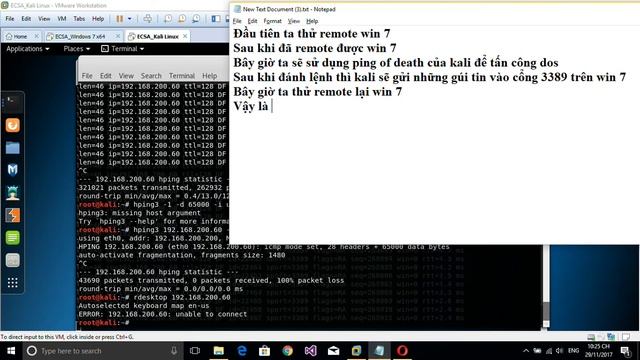Expand the Kali Applications menu
The width and height of the screenshot is (640, 360).
point(27,49)
